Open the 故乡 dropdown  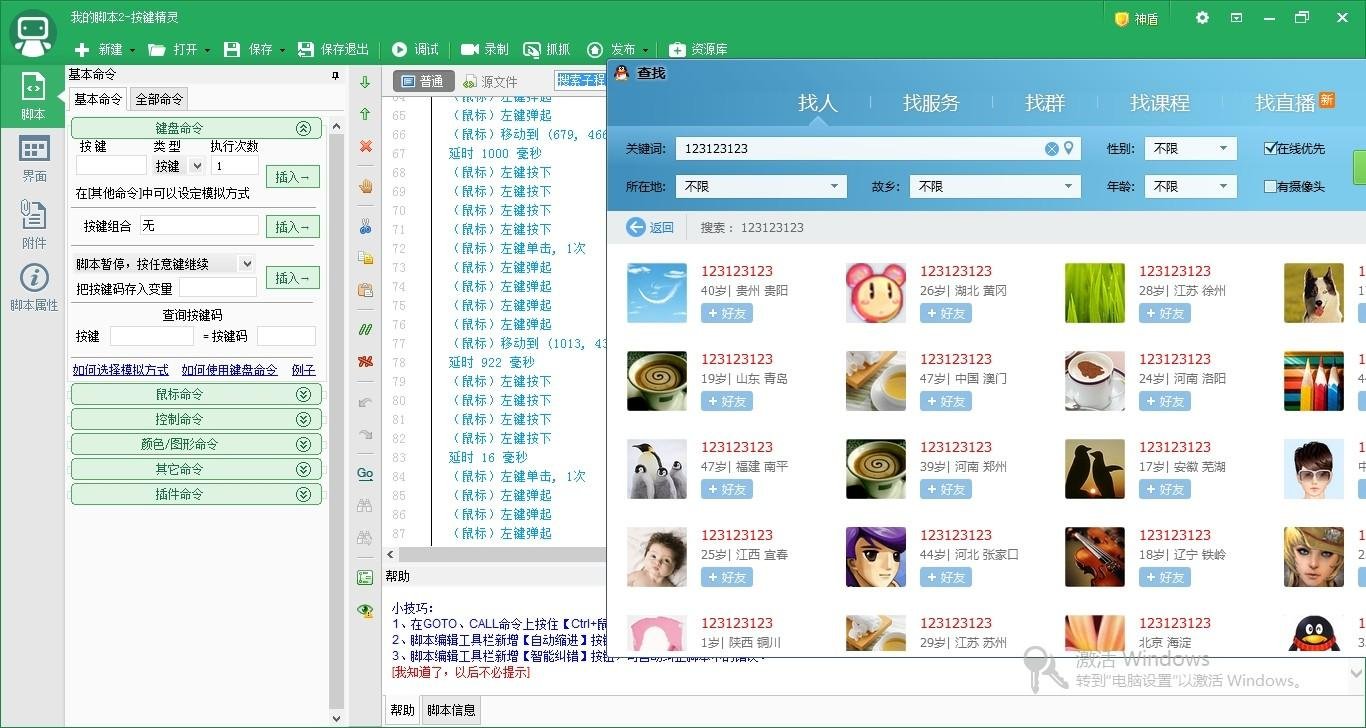[996, 186]
